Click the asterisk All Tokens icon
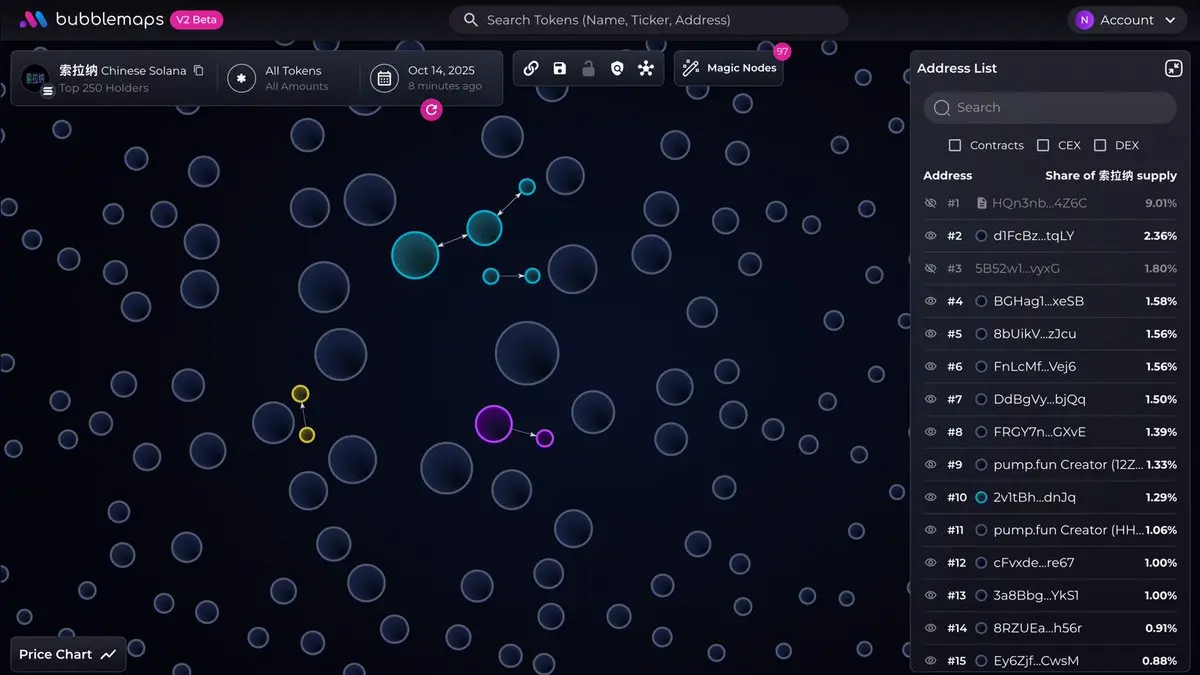Viewport: 1200px width, 675px height. point(241,78)
